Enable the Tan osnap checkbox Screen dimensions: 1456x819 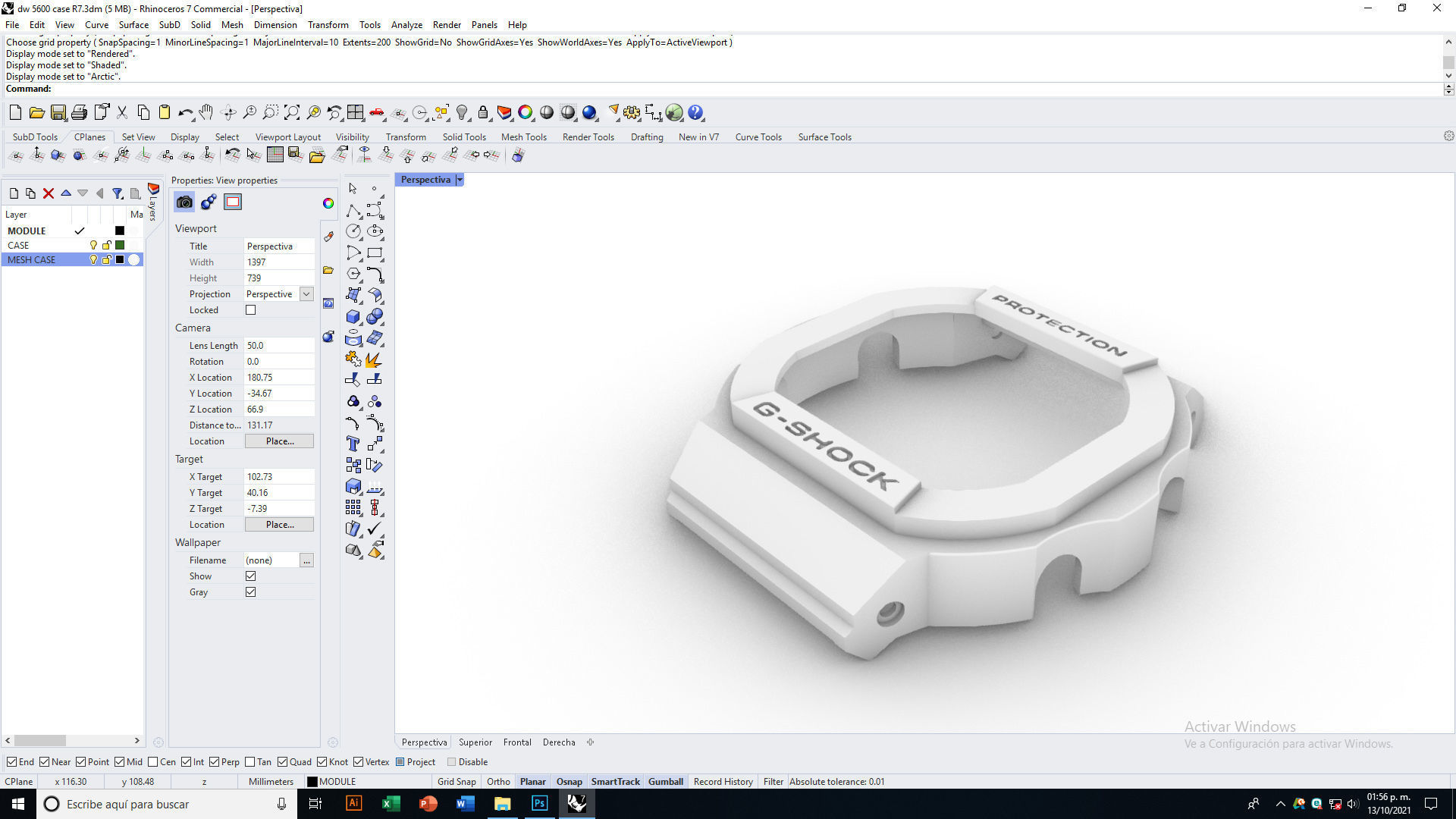coord(249,762)
